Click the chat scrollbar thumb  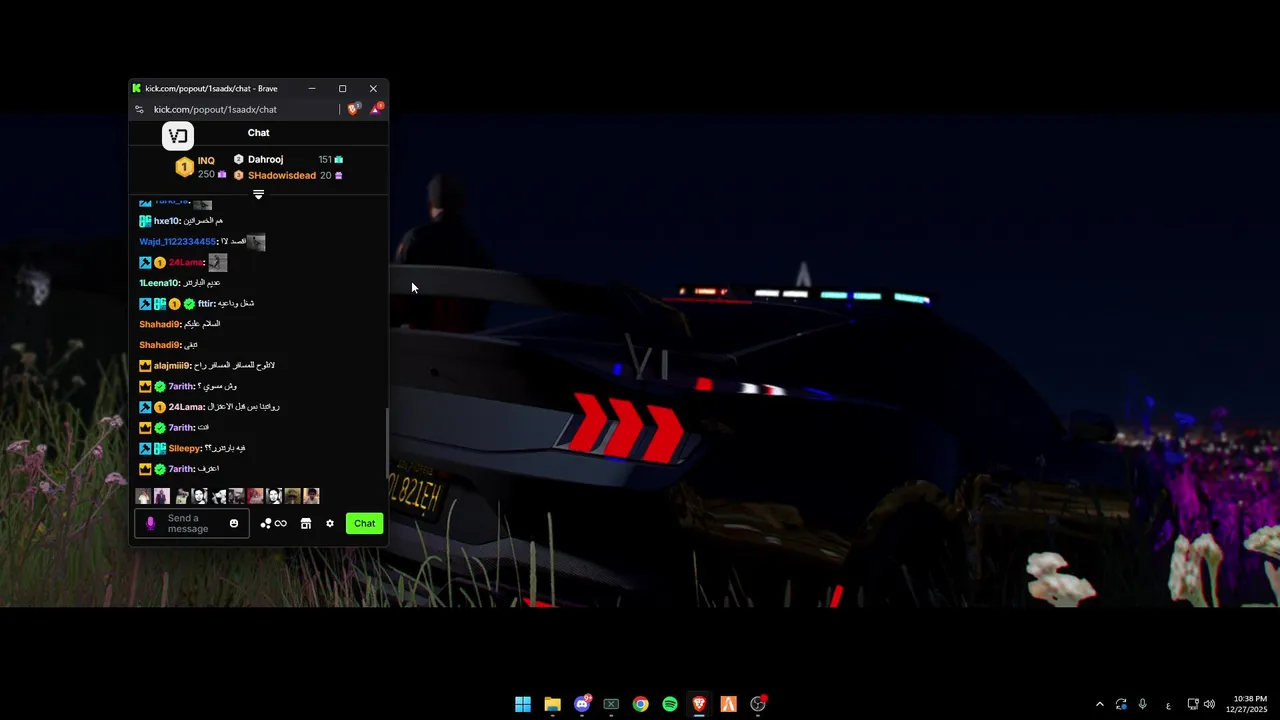click(x=386, y=445)
